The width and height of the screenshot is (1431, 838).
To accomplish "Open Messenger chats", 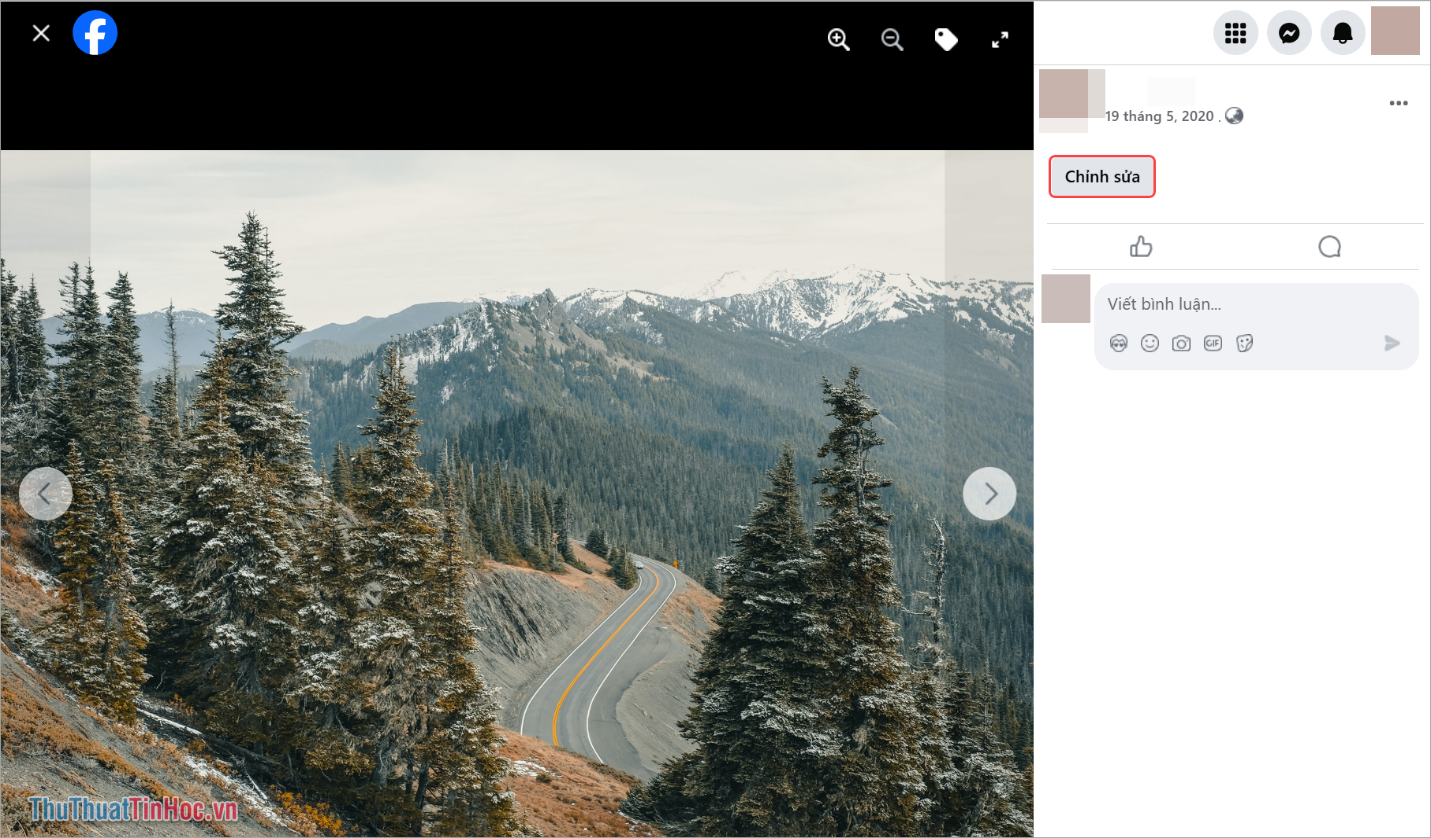I will (x=1289, y=33).
